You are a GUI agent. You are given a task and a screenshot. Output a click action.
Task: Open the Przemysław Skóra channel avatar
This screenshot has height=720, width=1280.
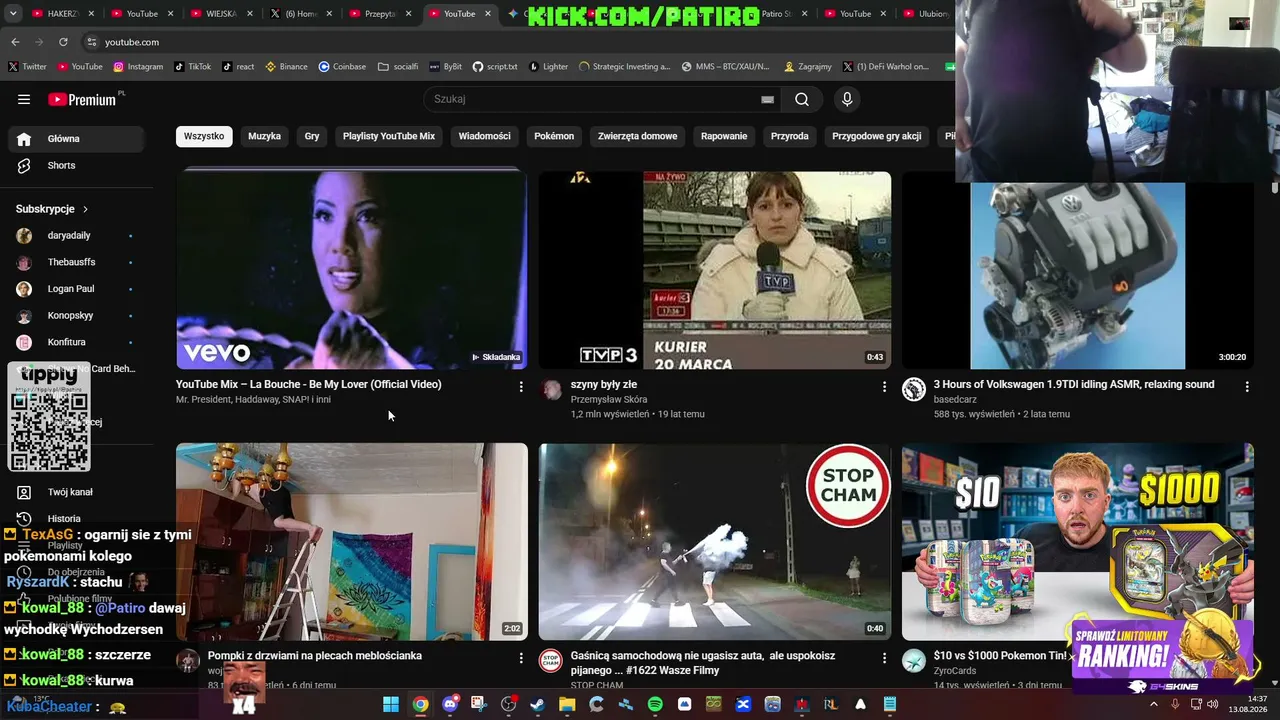pyautogui.click(x=552, y=390)
